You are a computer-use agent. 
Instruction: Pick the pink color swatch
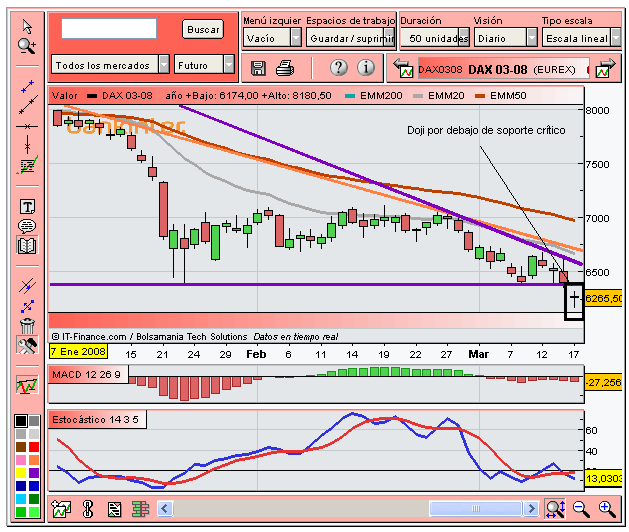pyautogui.click(x=21, y=460)
